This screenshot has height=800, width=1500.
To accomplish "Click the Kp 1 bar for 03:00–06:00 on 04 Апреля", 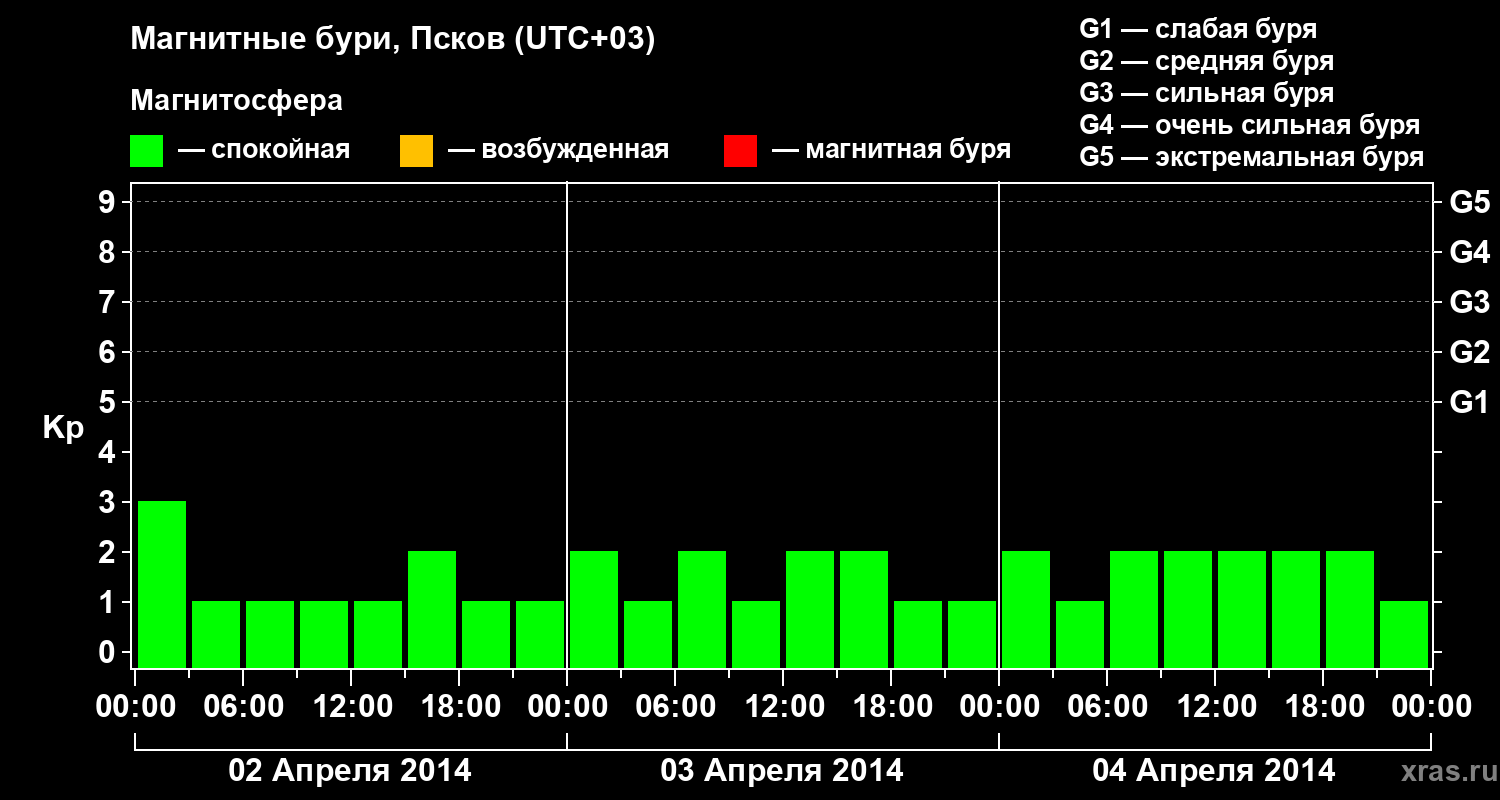I will [x=1080, y=634].
